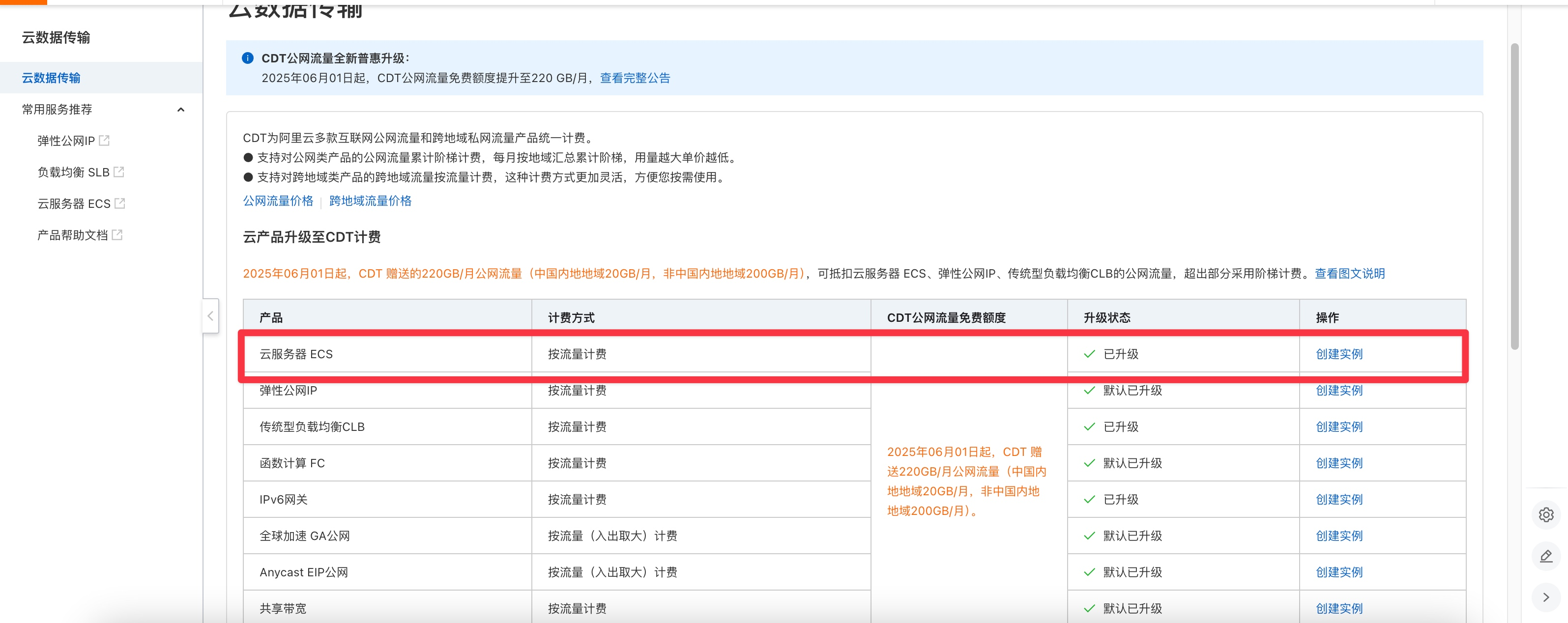The image size is (1568, 623).
Task: Click the edit pencil feedback icon
Action: (1545, 556)
